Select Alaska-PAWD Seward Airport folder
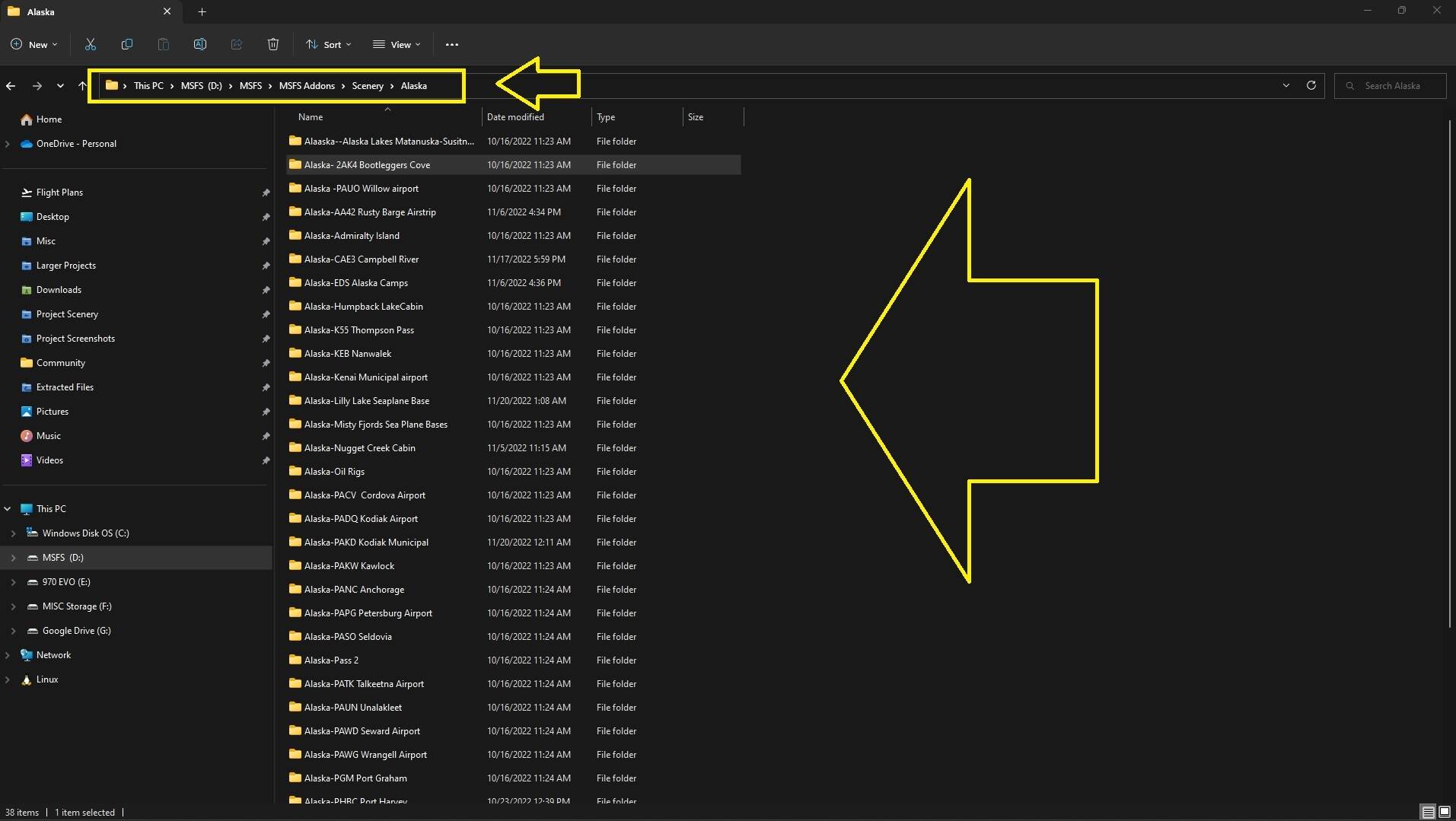The width and height of the screenshot is (1456, 821). [514, 731]
